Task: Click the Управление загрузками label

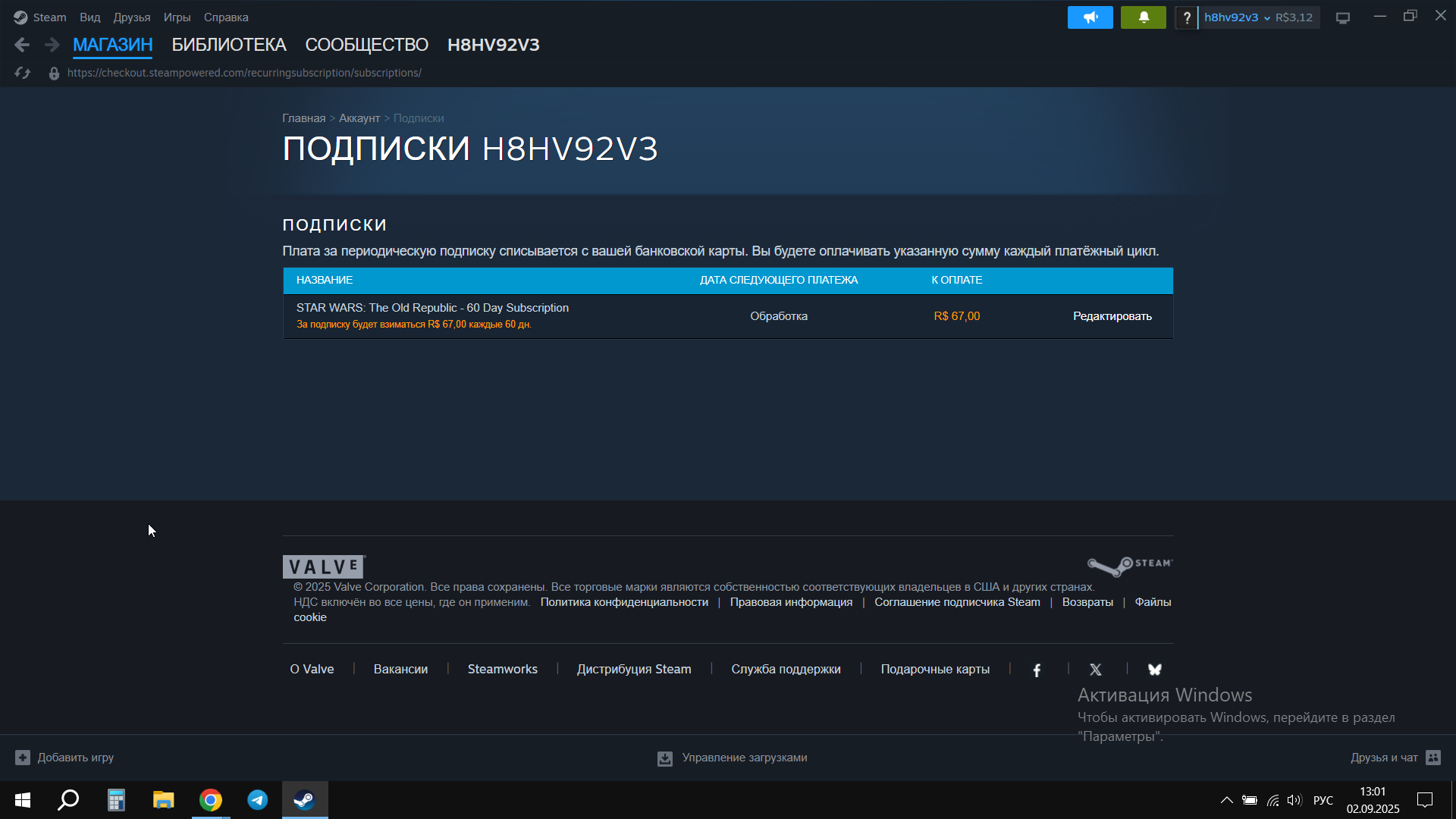Action: (745, 758)
